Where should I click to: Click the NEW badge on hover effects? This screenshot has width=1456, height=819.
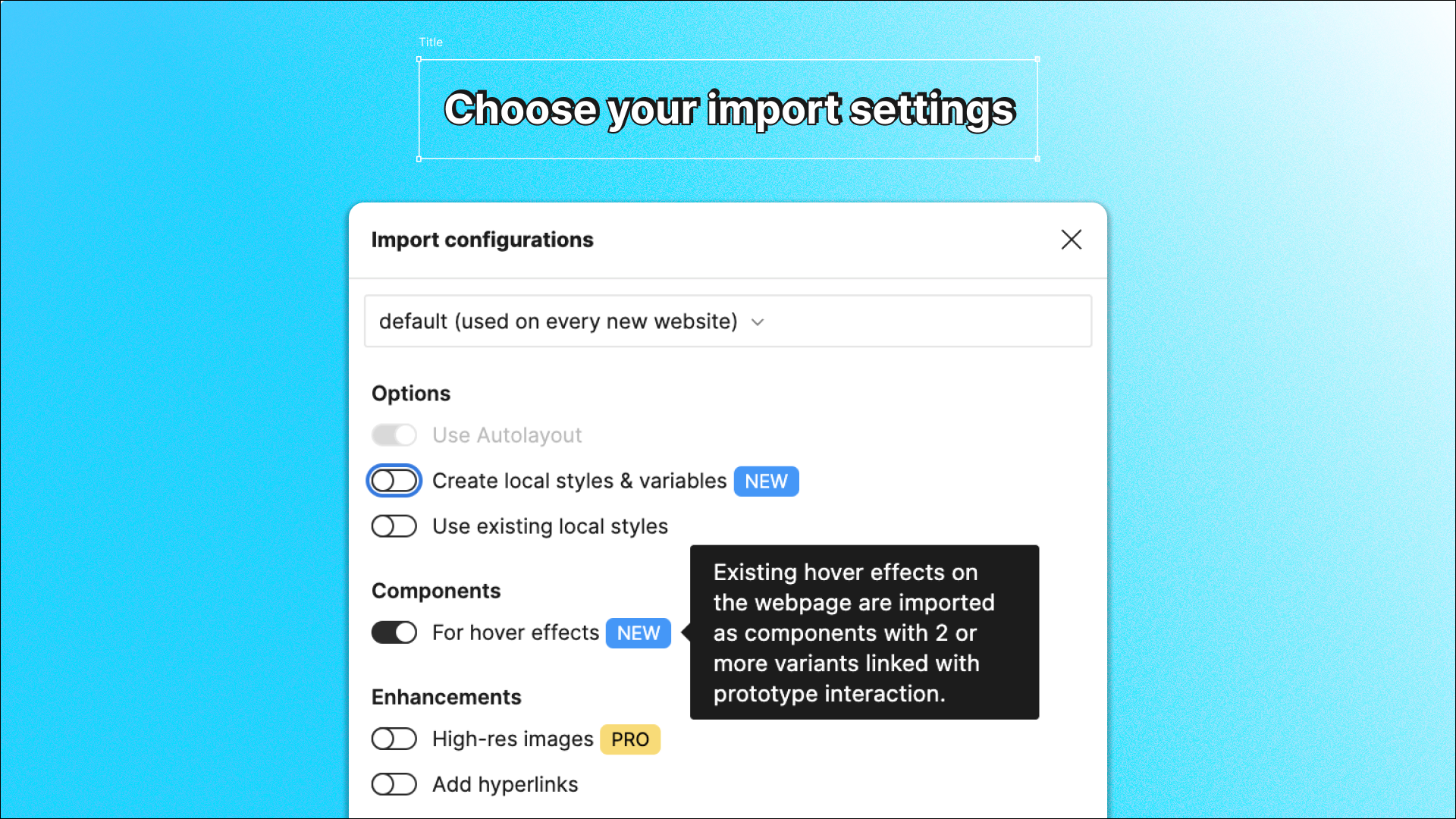point(638,632)
